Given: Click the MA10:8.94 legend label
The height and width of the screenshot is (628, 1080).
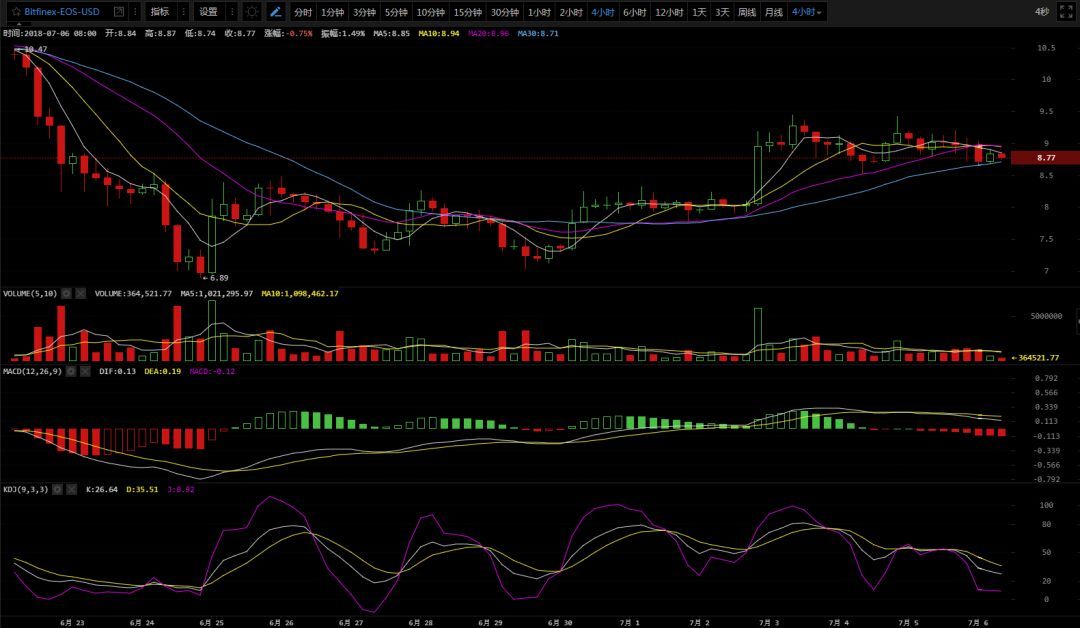Looking at the screenshot, I should 439,33.
